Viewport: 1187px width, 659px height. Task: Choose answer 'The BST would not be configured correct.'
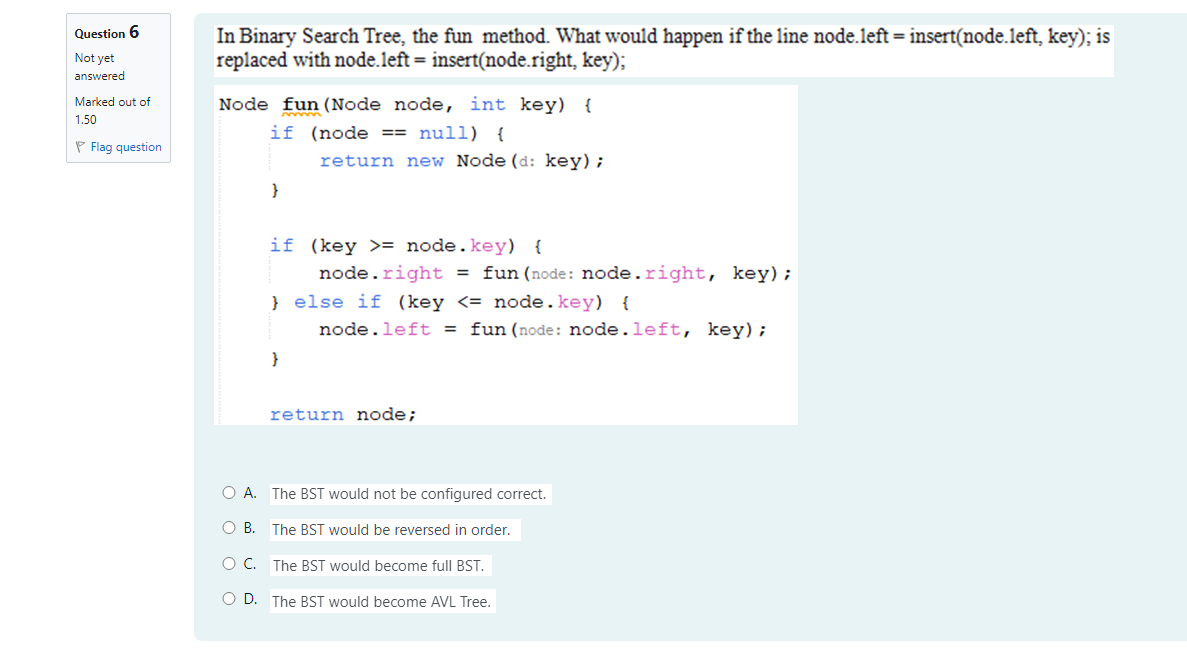click(x=410, y=493)
